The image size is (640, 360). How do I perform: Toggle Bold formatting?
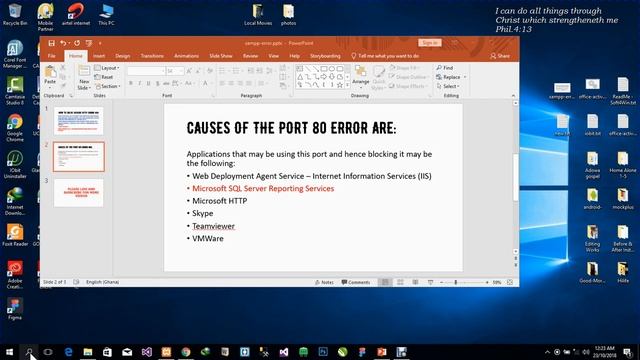pos(131,83)
